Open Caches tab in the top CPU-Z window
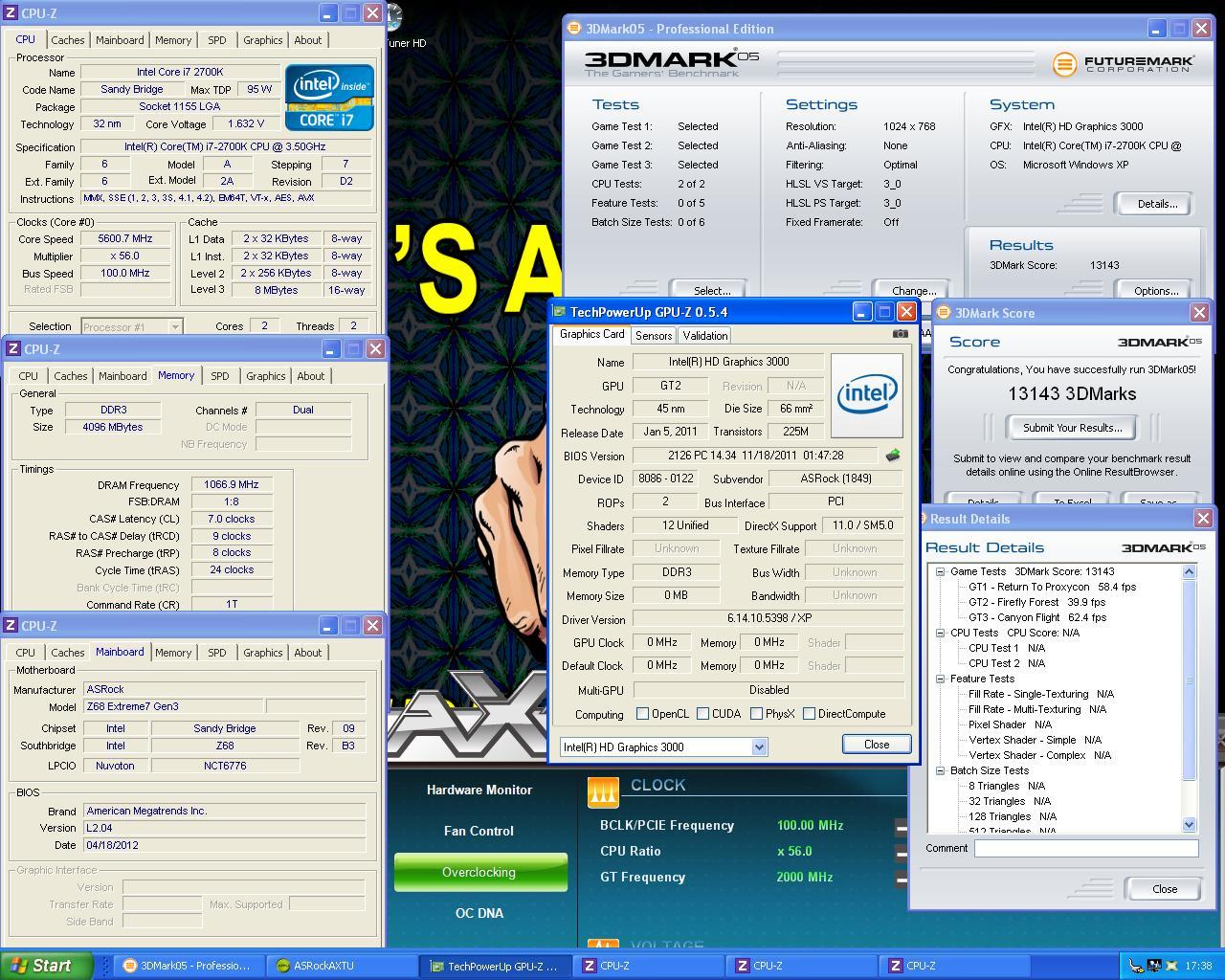 [68, 40]
